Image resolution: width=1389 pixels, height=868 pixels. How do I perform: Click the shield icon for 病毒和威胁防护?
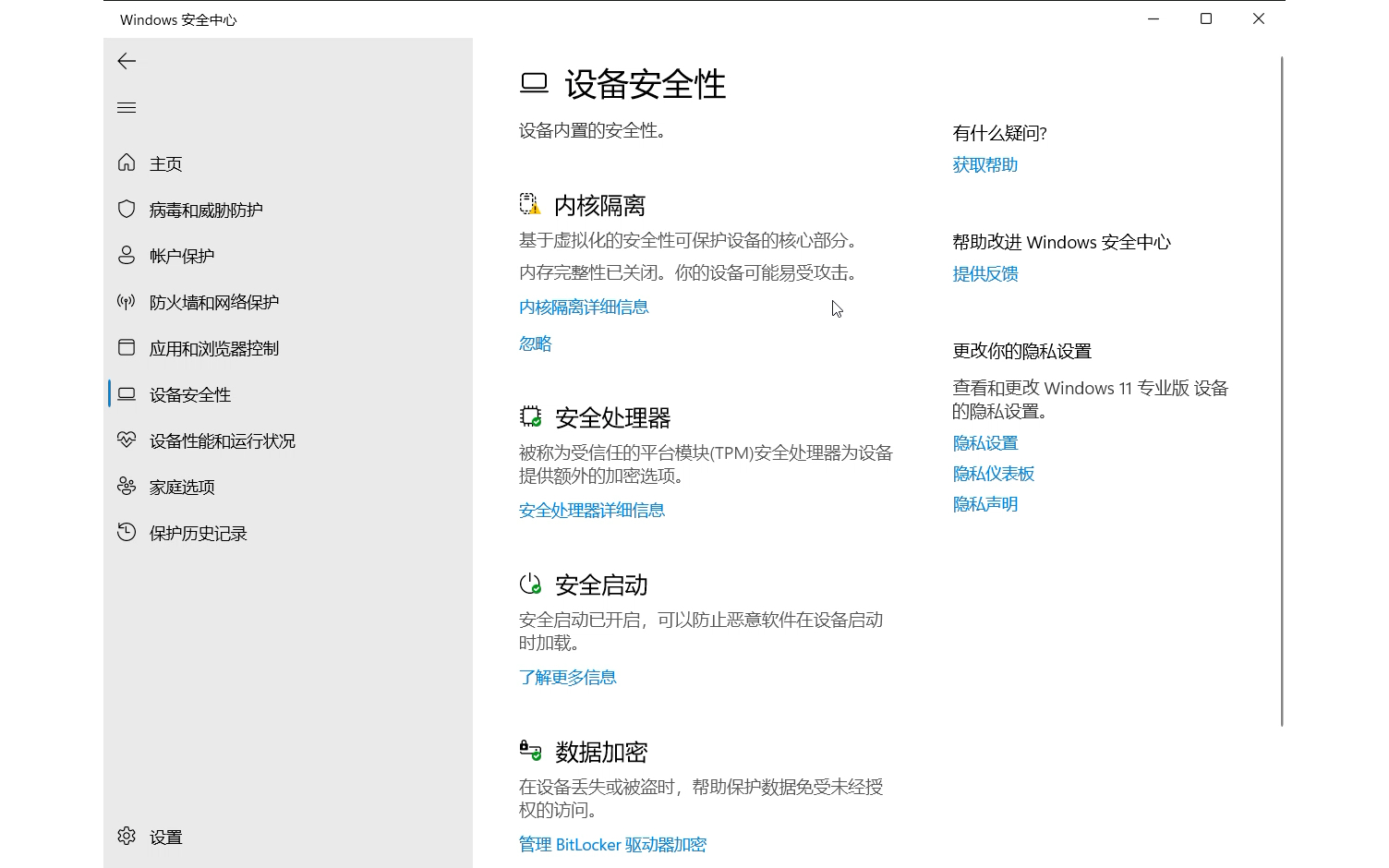(x=127, y=209)
